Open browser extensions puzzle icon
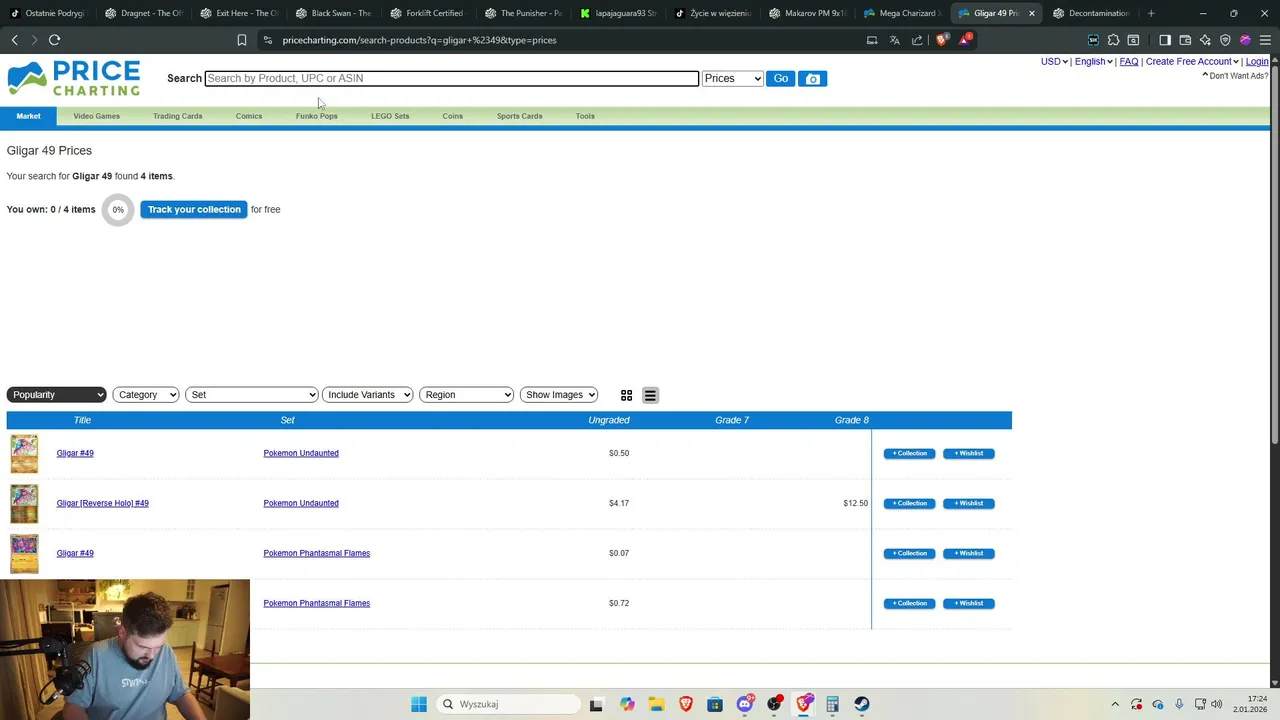1280x720 pixels. (1113, 40)
